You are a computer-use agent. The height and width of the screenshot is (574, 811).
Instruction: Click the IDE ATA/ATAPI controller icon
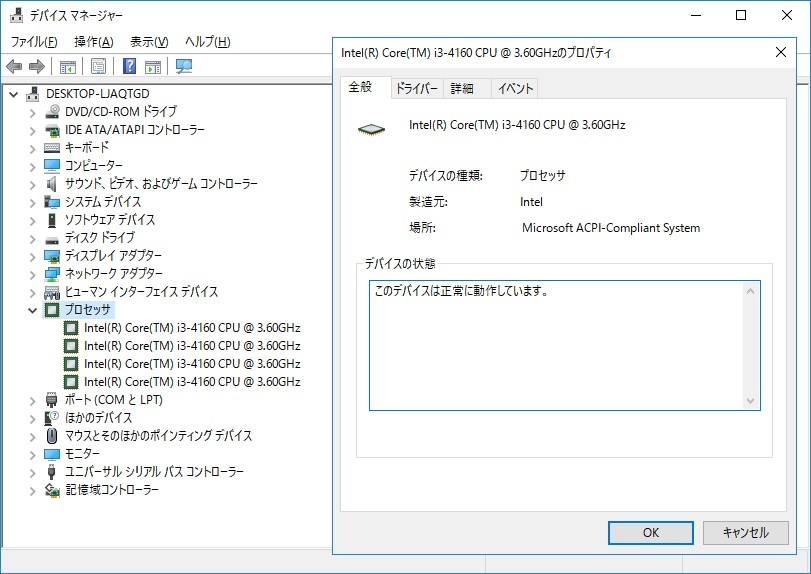pyautogui.click(x=52, y=130)
